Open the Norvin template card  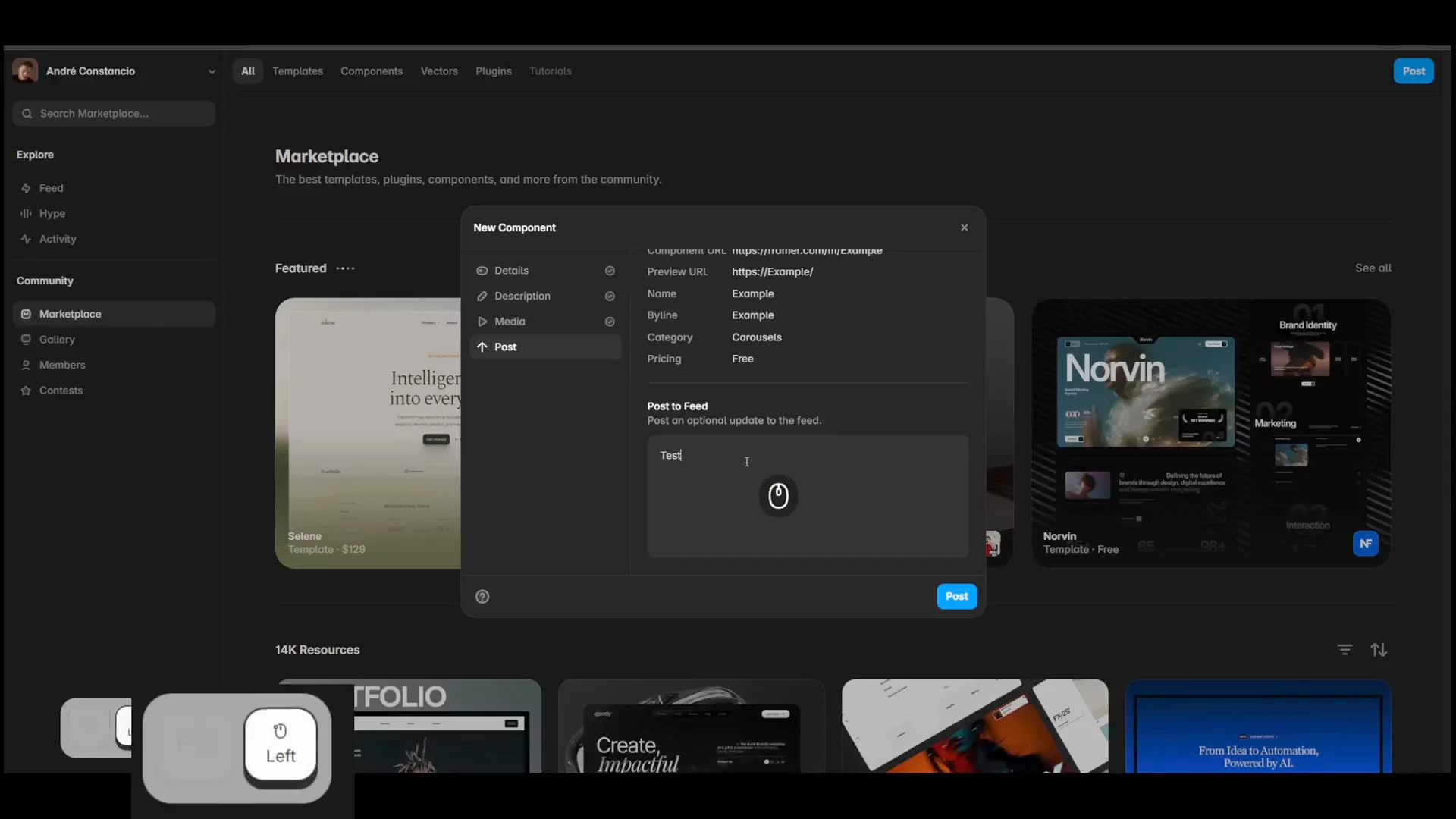coord(1211,432)
